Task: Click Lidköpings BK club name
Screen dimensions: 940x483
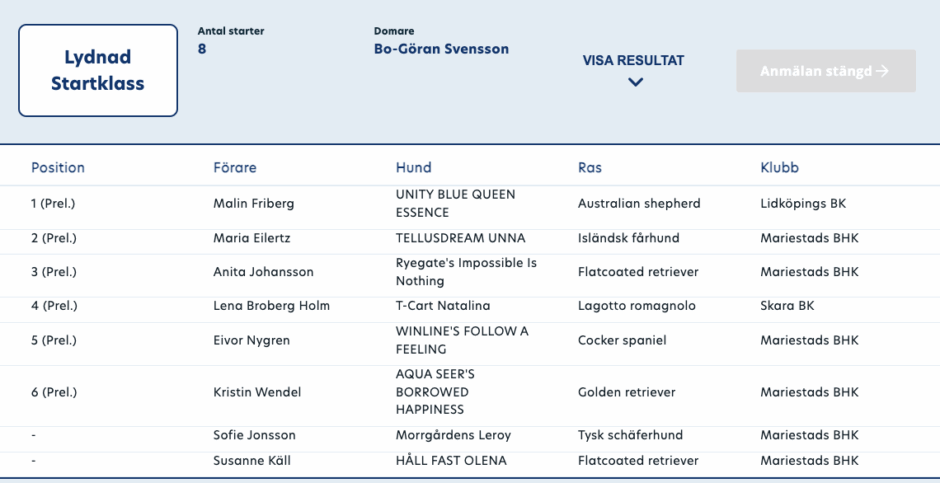Action: pyautogui.click(x=803, y=203)
